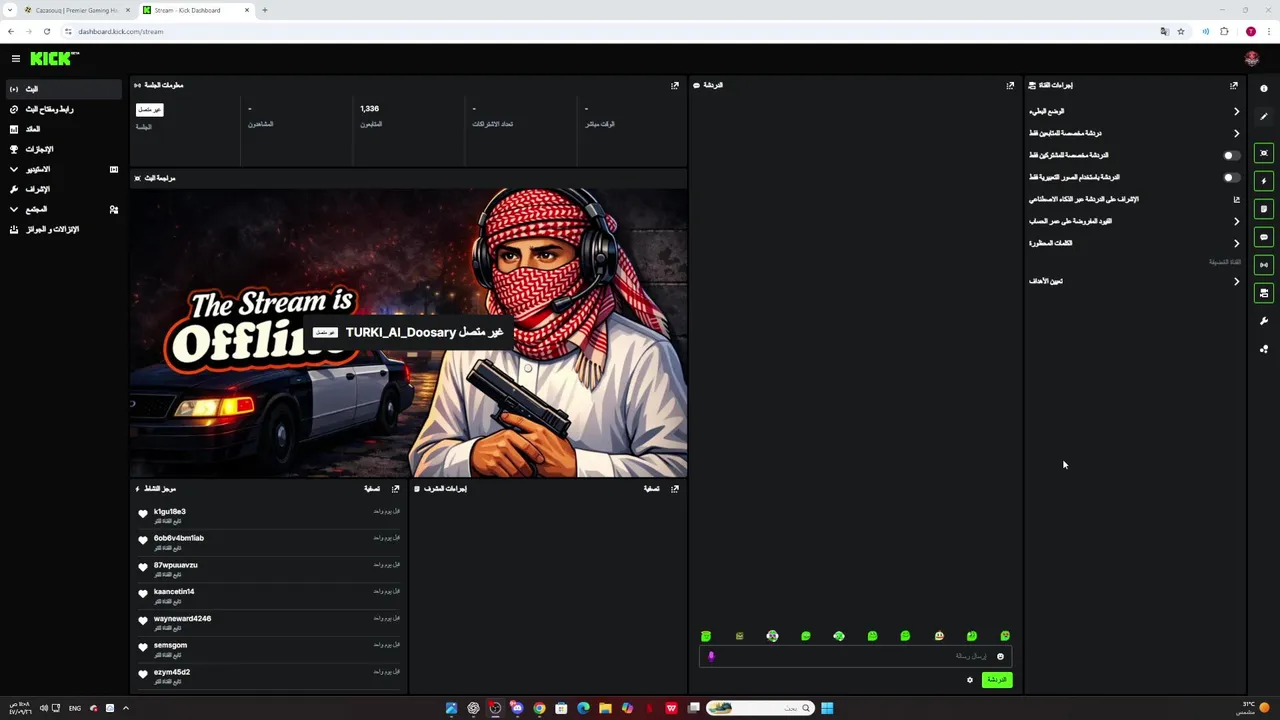The image size is (1280, 720).
Task: Click the address bar URL
Action: point(121,31)
